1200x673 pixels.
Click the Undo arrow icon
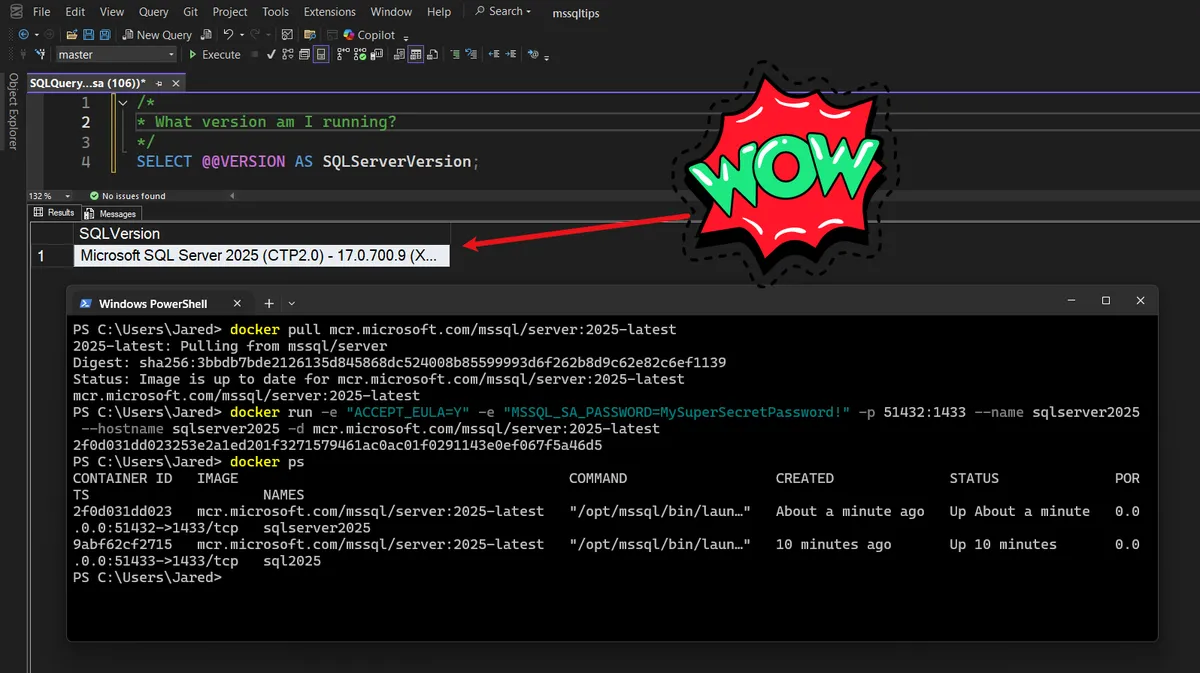[229, 35]
